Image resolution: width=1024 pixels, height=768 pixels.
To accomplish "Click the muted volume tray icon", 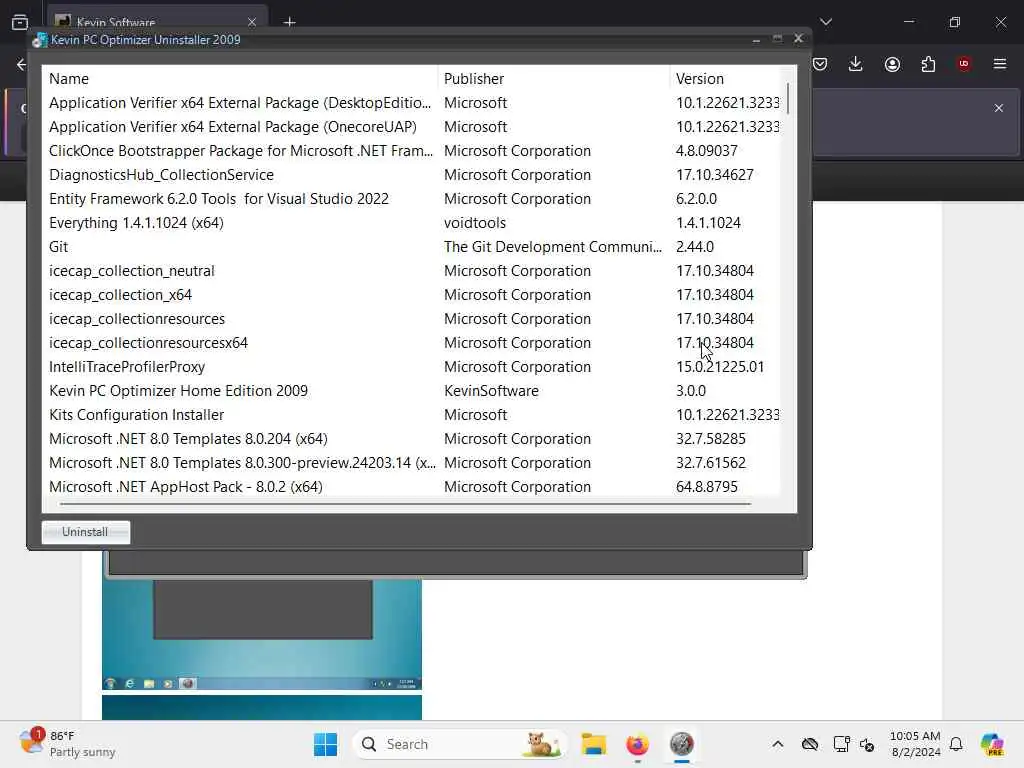I will tap(867, 744).
